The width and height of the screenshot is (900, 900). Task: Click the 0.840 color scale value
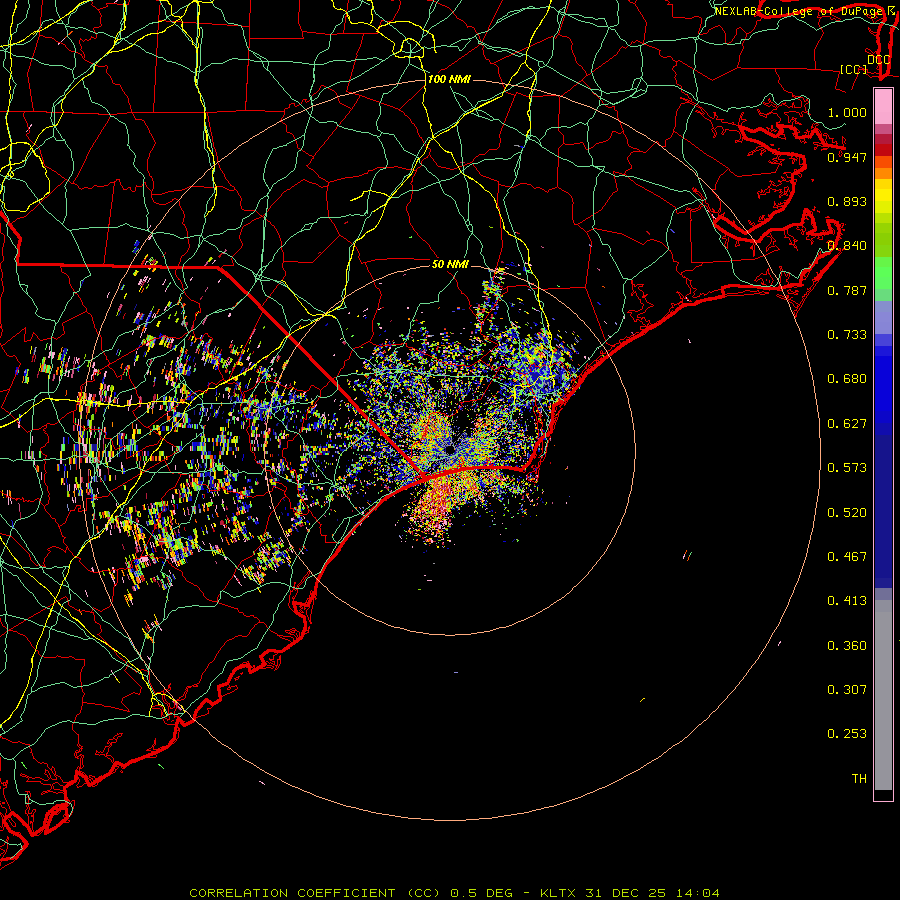click(847, 246)
